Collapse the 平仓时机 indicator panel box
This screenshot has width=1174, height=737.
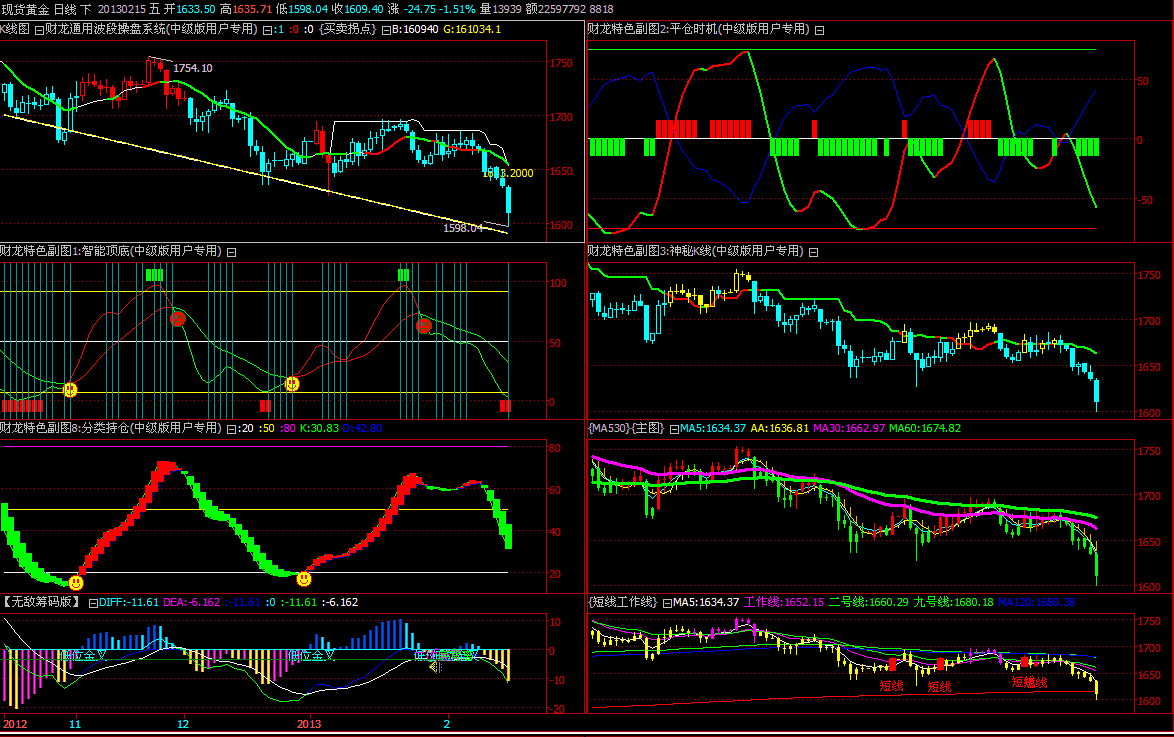point(820,30)
